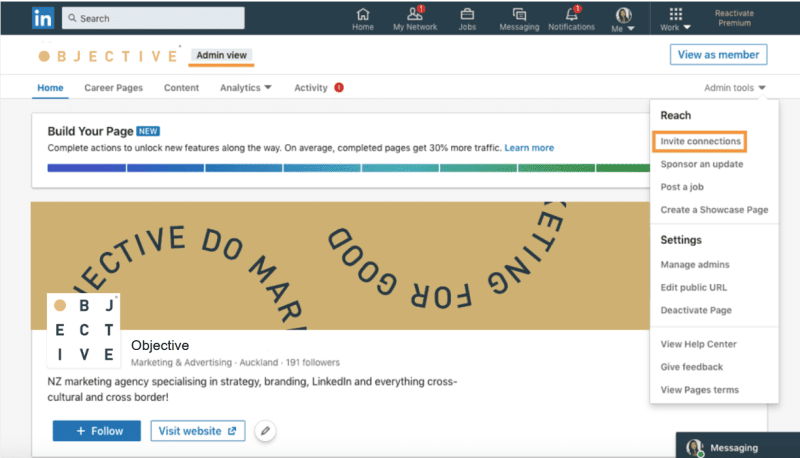This screenshot has width=800, height=458.
Task: Switch to Career Pages tab
Action: pos(113,88)
